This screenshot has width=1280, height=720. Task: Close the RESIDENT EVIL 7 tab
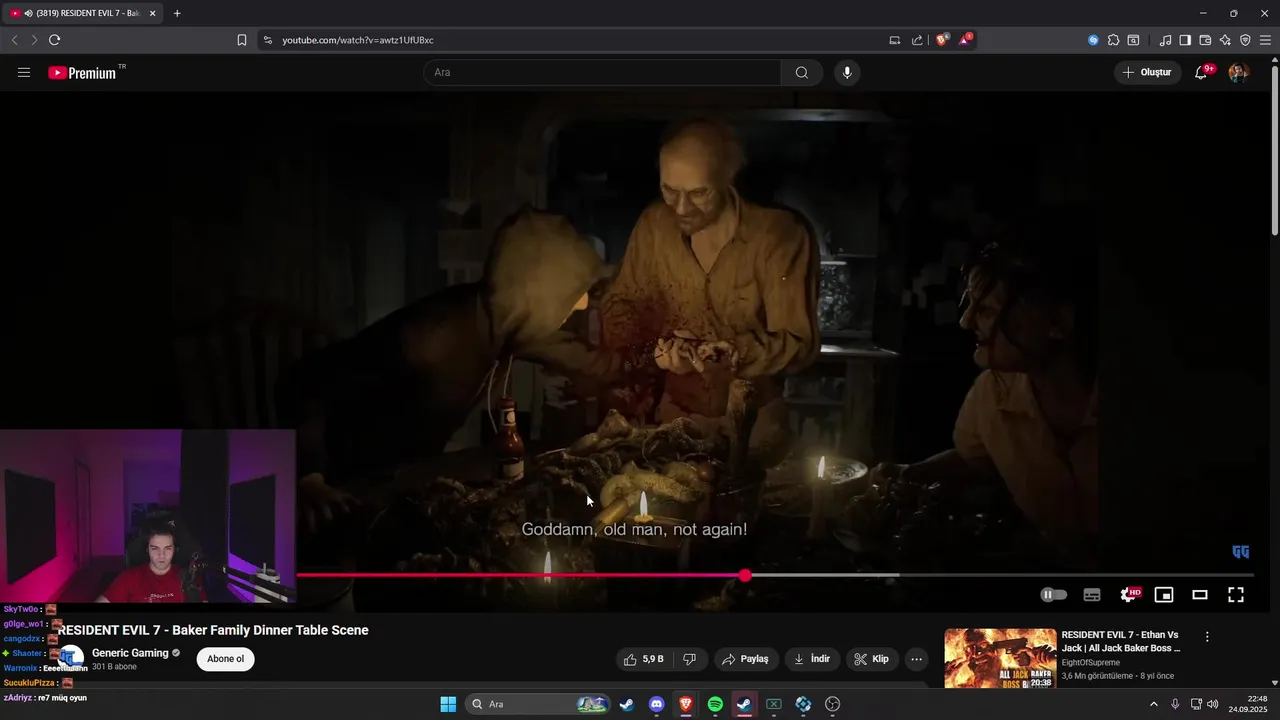coord(153,13)
